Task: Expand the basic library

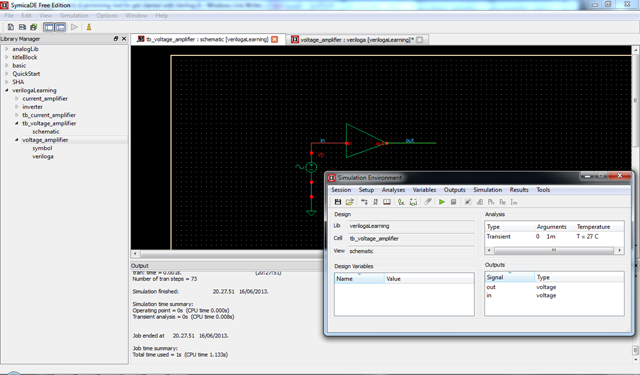Action: 7,65
